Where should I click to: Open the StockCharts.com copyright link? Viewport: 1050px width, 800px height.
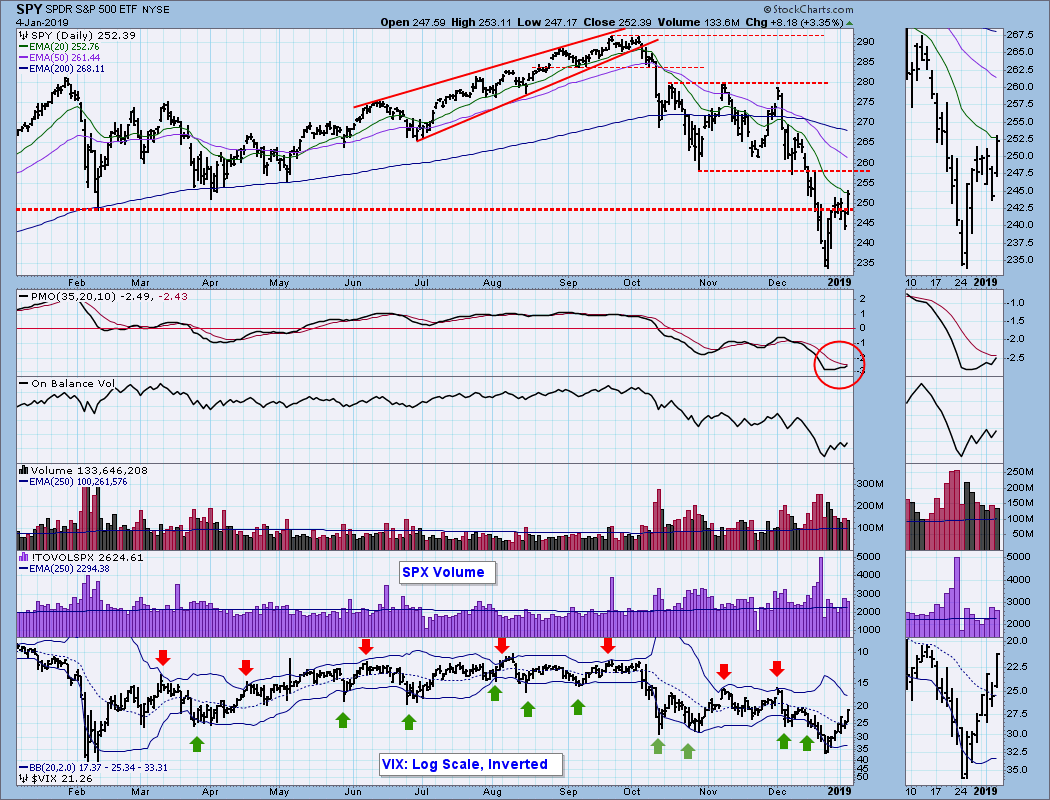[808, 9]
